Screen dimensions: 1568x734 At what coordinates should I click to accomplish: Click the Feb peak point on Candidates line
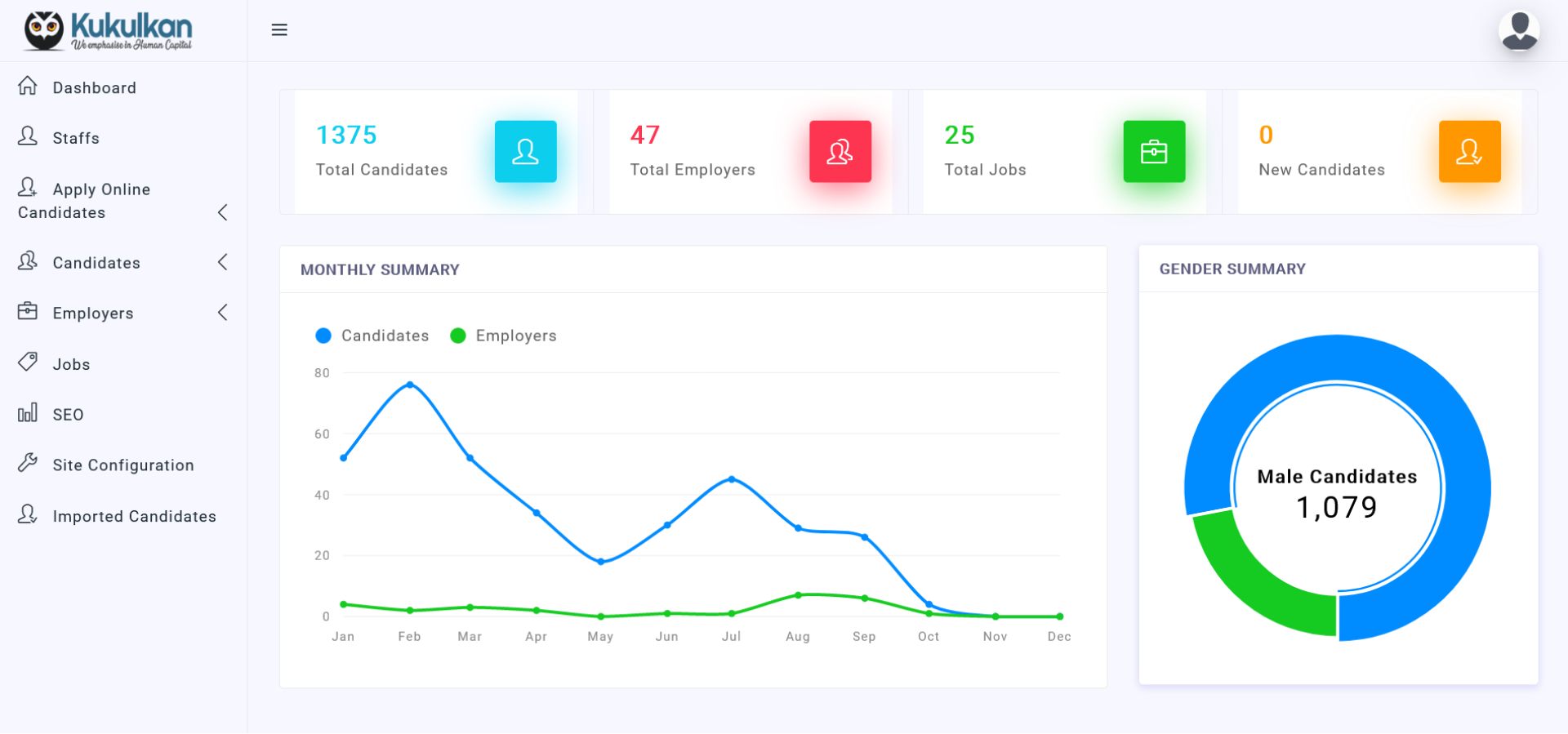click(x=410, y=385)
